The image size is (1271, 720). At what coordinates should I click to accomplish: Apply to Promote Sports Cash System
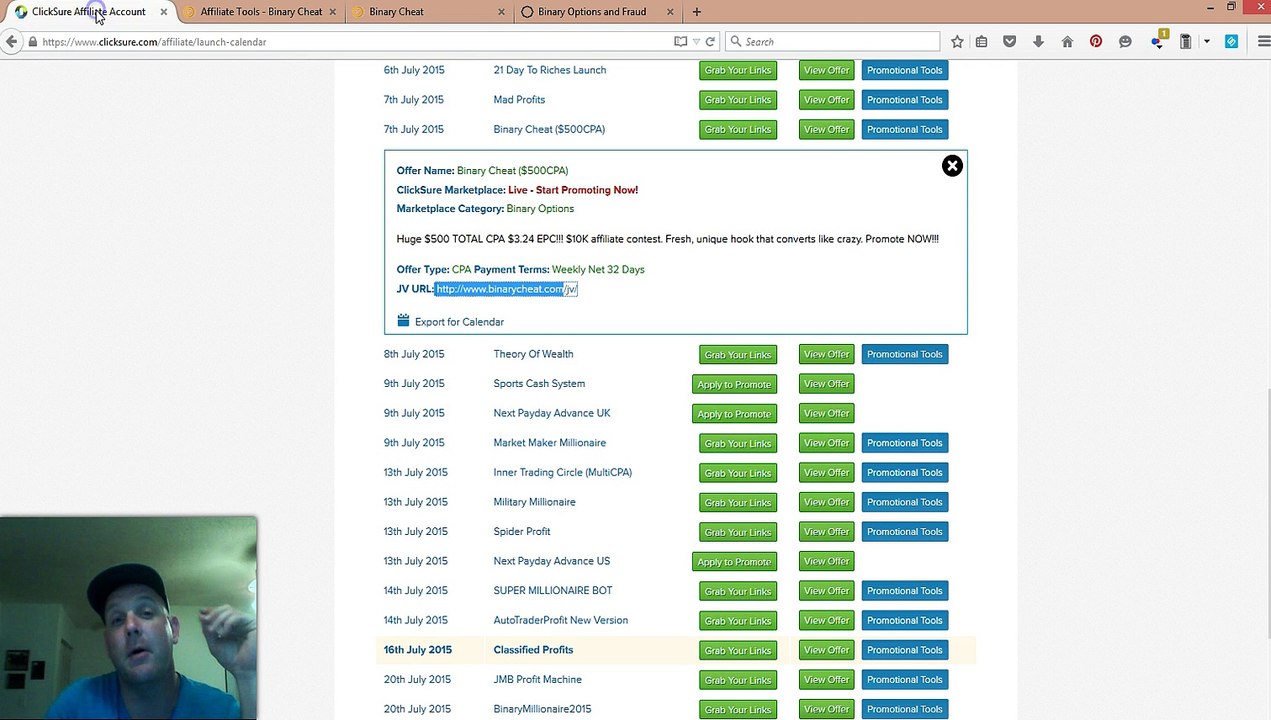(734, 384)
